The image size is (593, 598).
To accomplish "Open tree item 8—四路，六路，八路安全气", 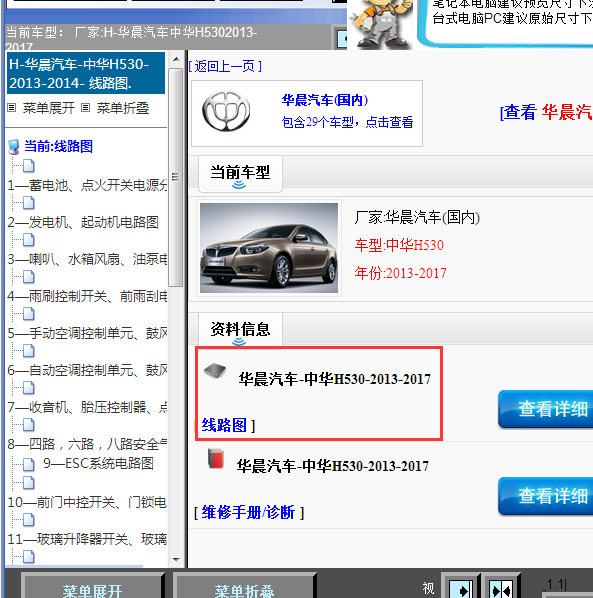I will tap(87, 444).
